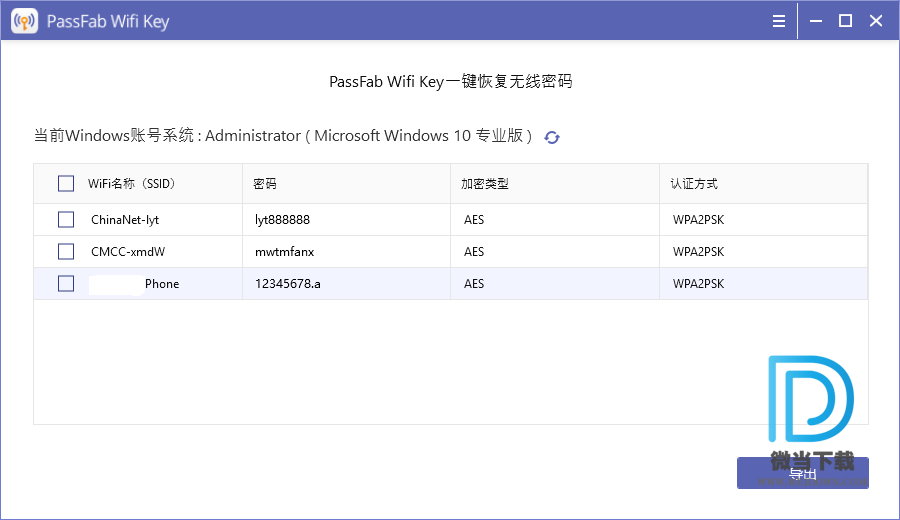Image resolution: width=900 pixels, height=520 pixels.
Task: Click the export (导出) button
Action: 802,473
